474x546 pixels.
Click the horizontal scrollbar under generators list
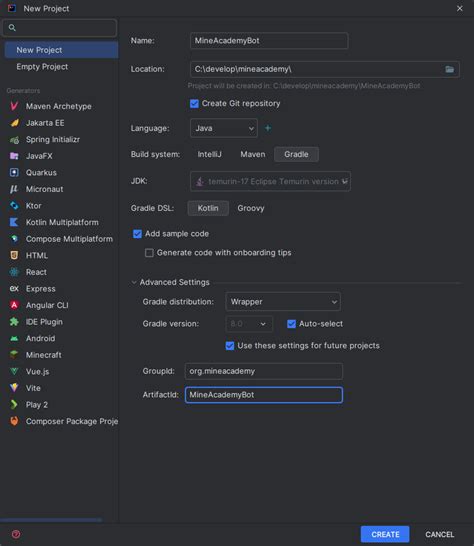click(51, 520)
